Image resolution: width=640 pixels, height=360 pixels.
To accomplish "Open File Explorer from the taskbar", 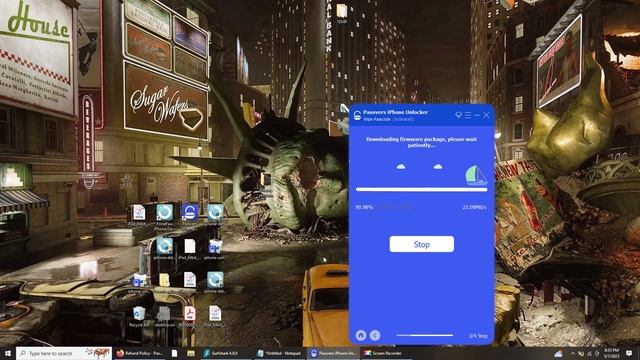I will tap(191, 353).
